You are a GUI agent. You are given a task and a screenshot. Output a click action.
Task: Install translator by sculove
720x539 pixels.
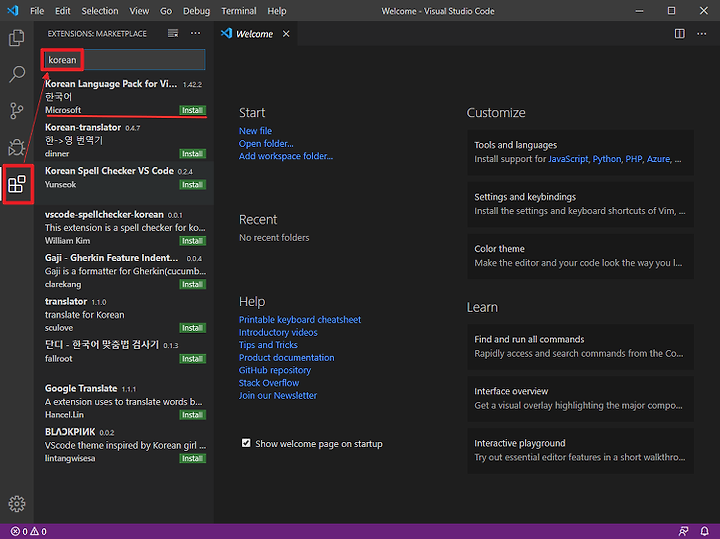(192, 328)
